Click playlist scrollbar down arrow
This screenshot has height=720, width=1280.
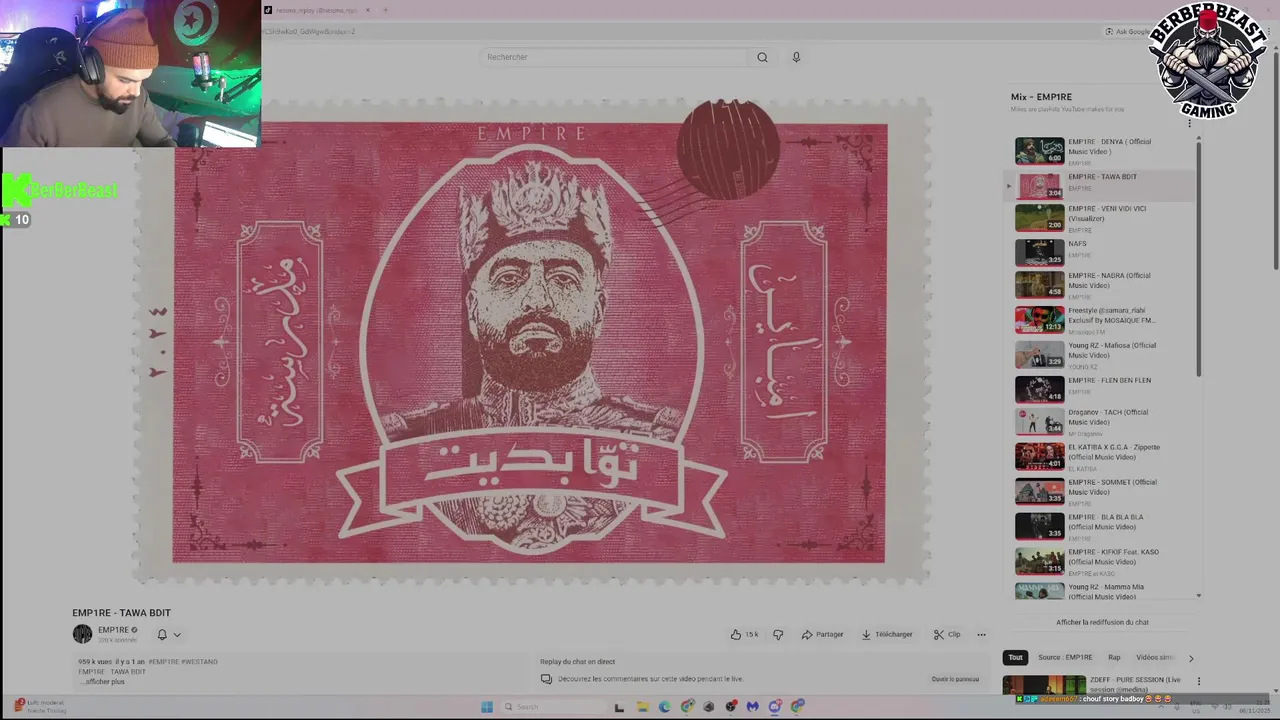pyautogui.click(x=1198, y=595)
